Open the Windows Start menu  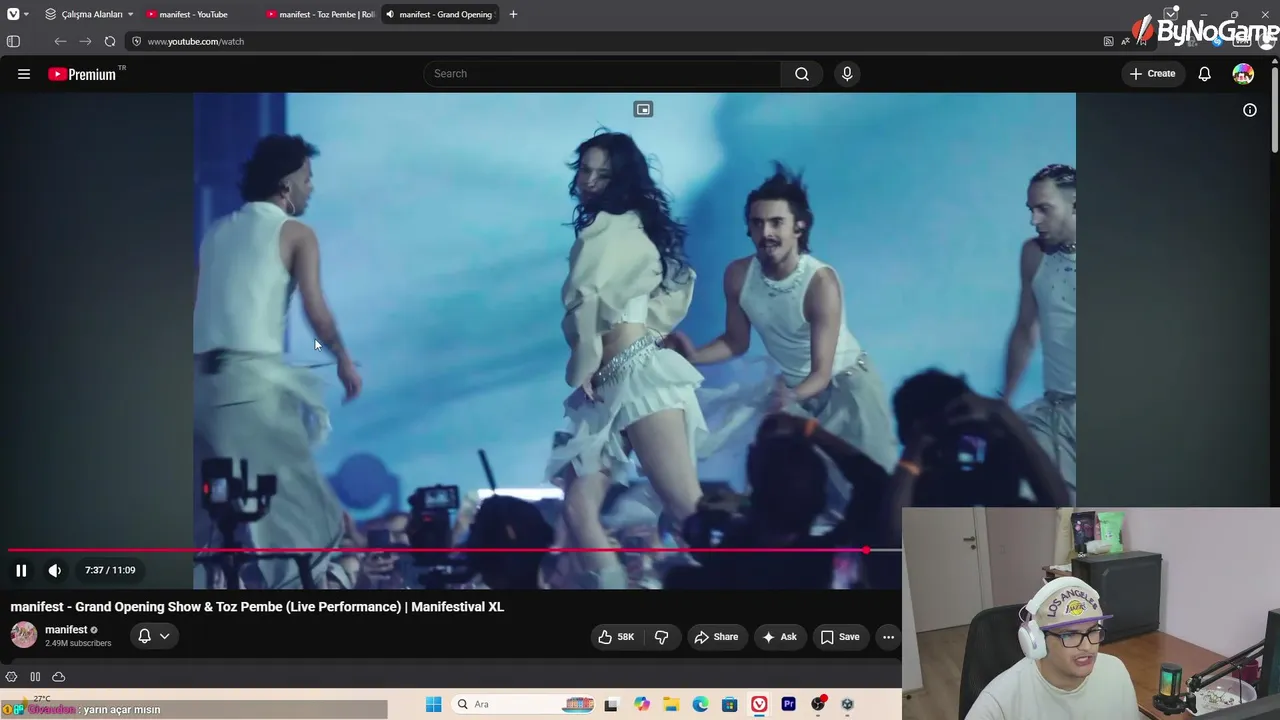(x=433, y=704)
